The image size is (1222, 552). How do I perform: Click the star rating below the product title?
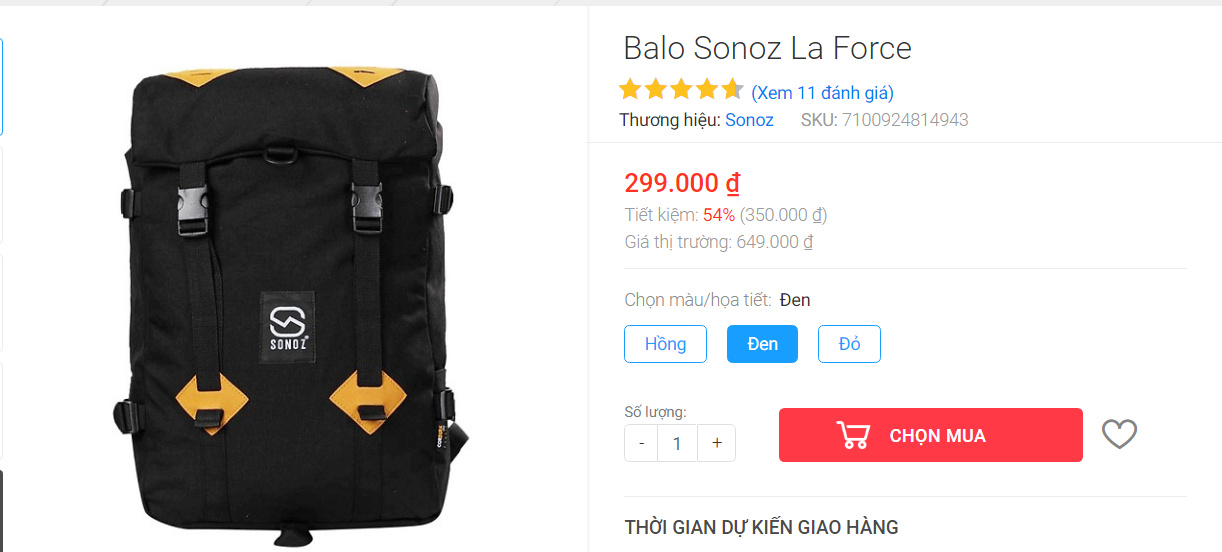point(681,90)
